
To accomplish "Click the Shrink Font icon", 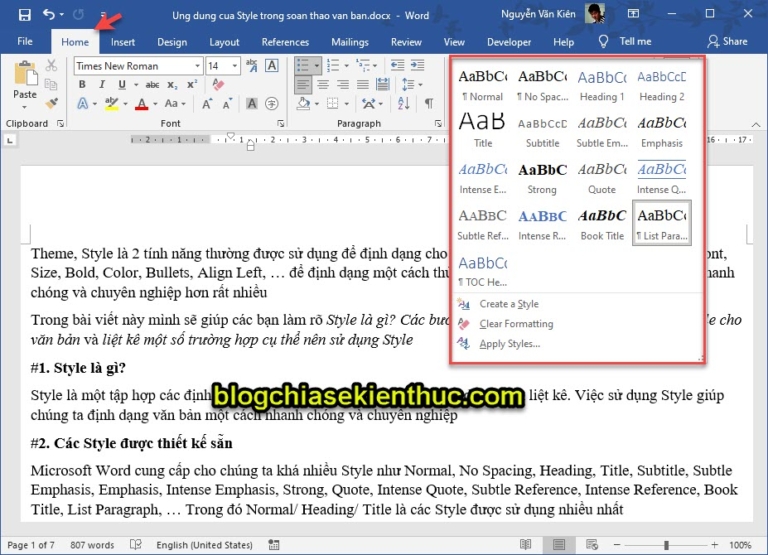I will tap(227, 103).
